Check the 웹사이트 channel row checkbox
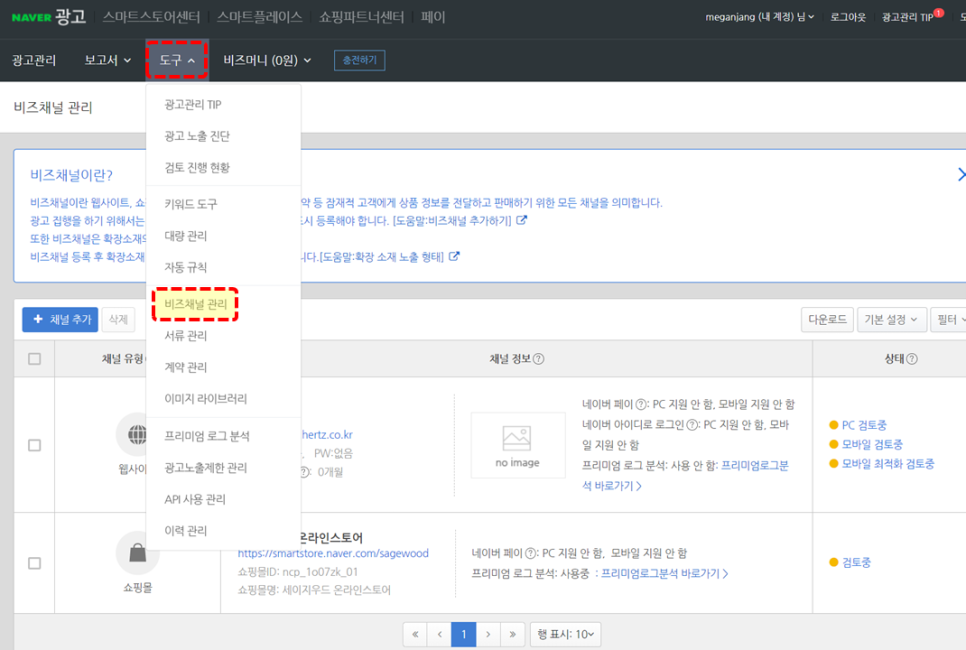 [x=34, y=445]
